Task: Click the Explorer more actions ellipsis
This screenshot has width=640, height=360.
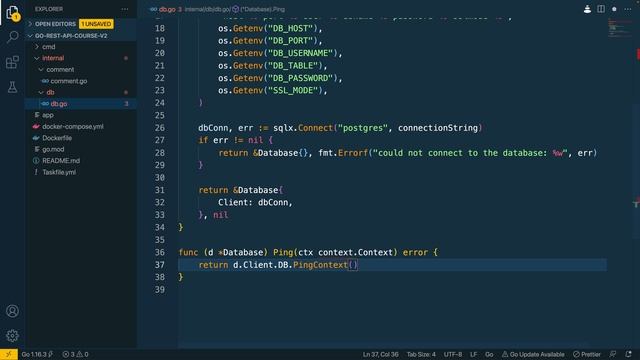Action: pos(125,9)
